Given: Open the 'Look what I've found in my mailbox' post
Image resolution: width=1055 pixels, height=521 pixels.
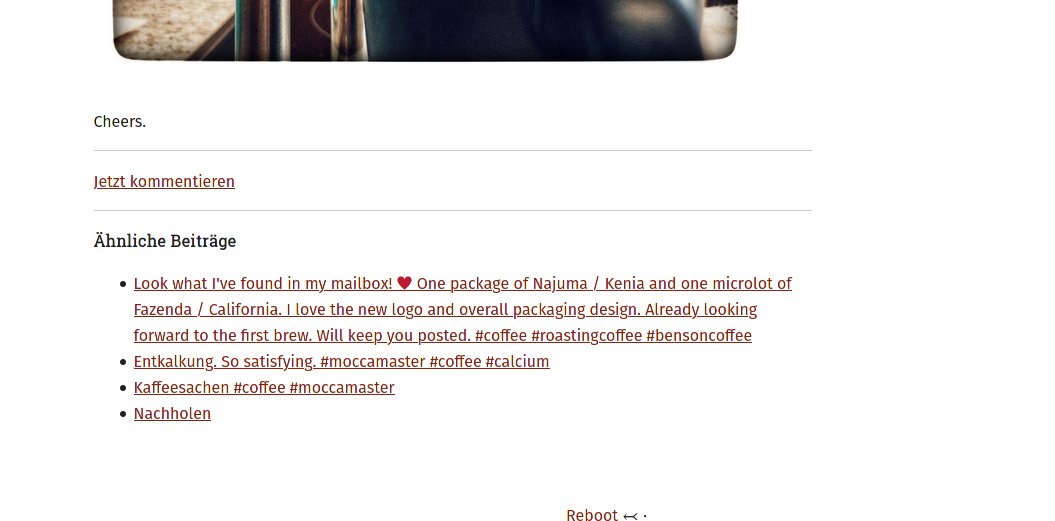Looking at the screenshot, I should point(462,310).
